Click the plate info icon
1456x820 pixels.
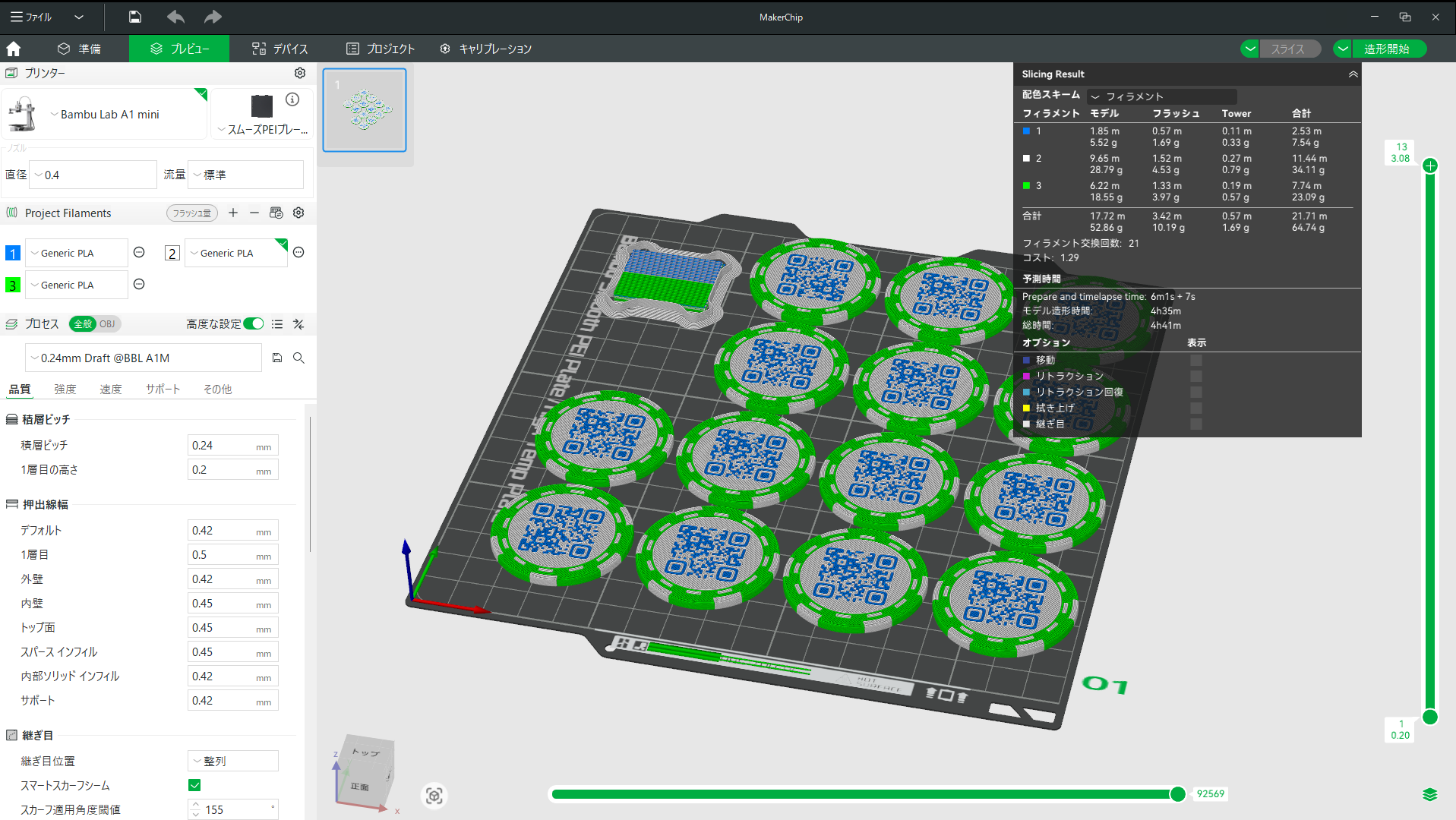click(x=292, y=99)
